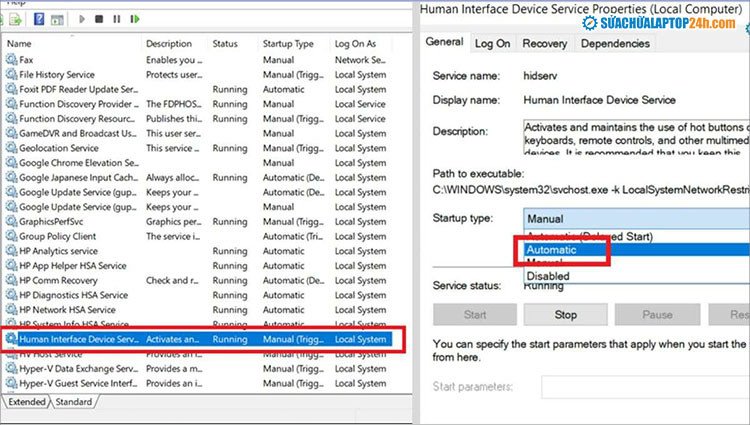Click the gear icon beside Fax
750x425 pixels.
click(11, 60)
